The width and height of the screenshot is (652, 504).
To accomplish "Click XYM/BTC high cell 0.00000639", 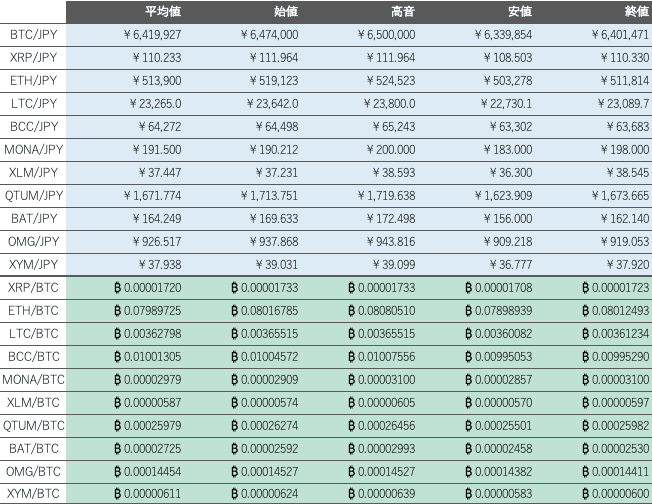I will 382,494.
